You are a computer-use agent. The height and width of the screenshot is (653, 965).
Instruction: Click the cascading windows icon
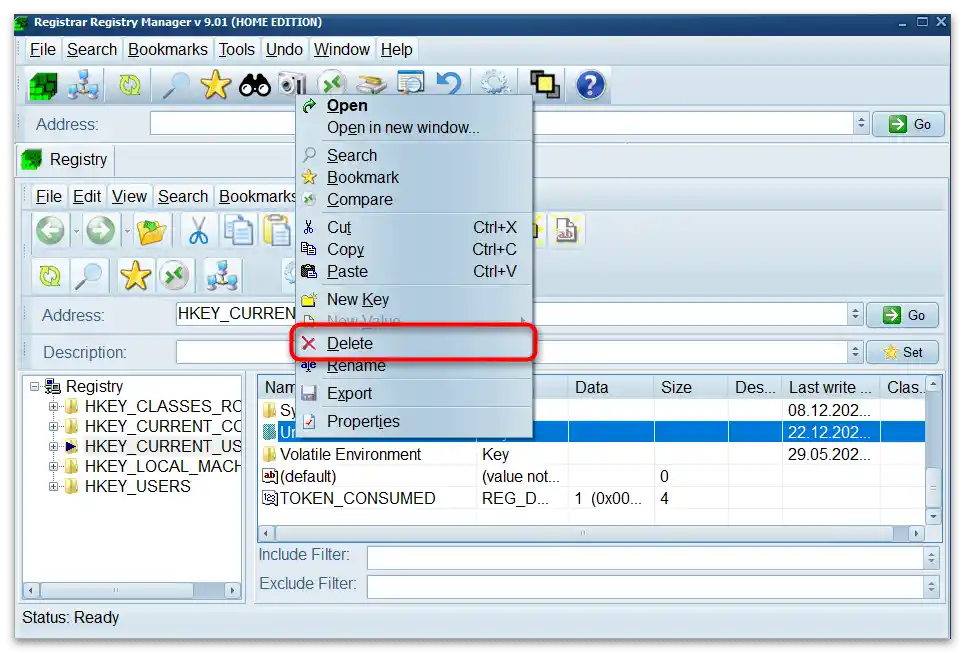point(545,85)
